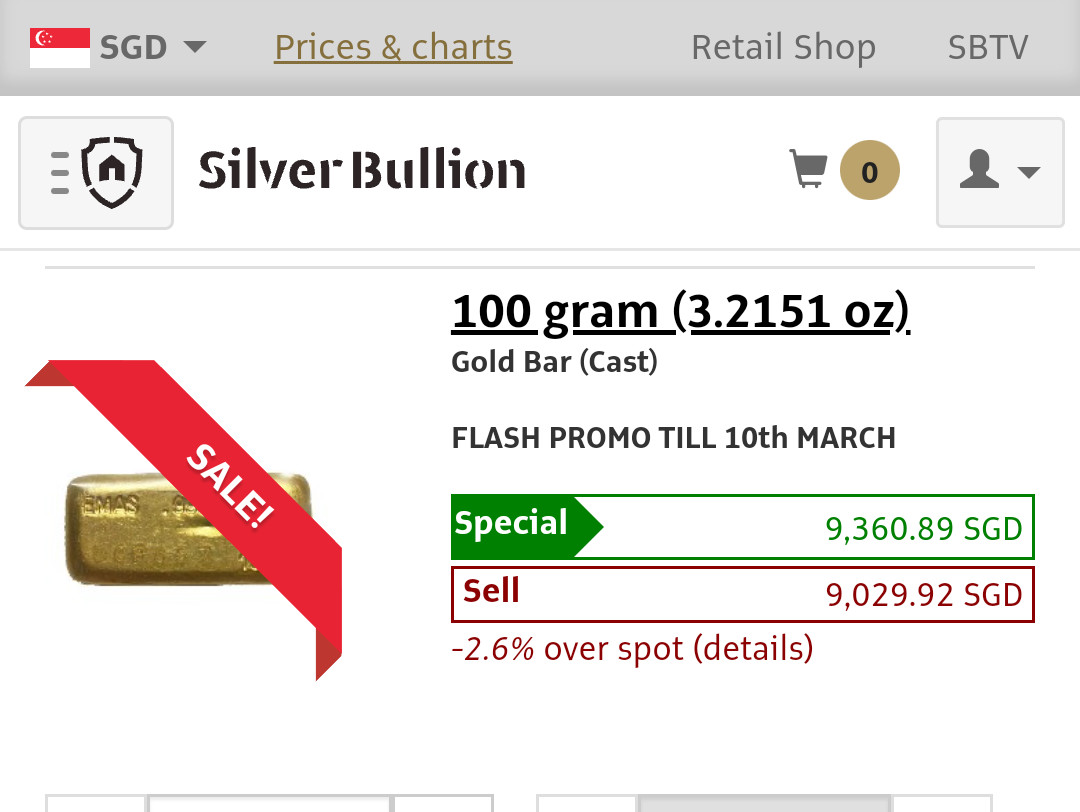Viewport: 1080px width, 812px height.
Task: Click the vault shield house icon
Action: click(111, 172)
